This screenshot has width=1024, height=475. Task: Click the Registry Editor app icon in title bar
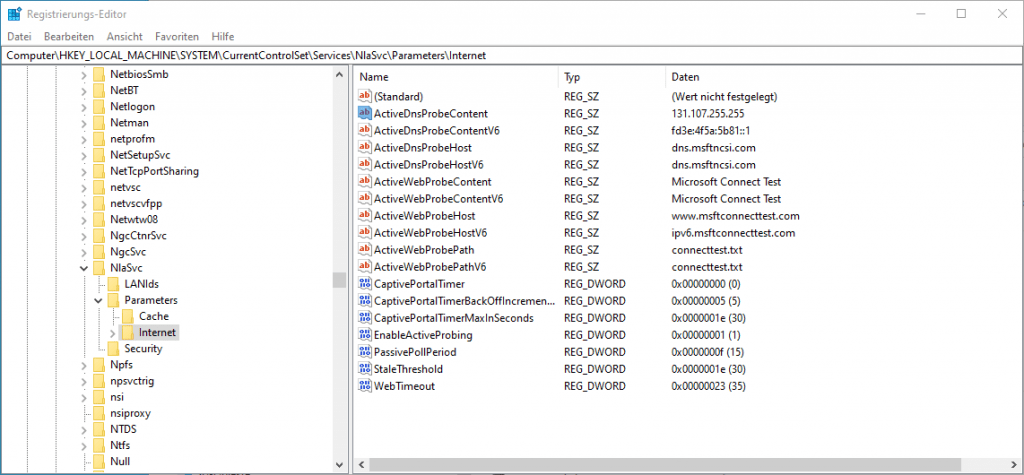(13, 14)
